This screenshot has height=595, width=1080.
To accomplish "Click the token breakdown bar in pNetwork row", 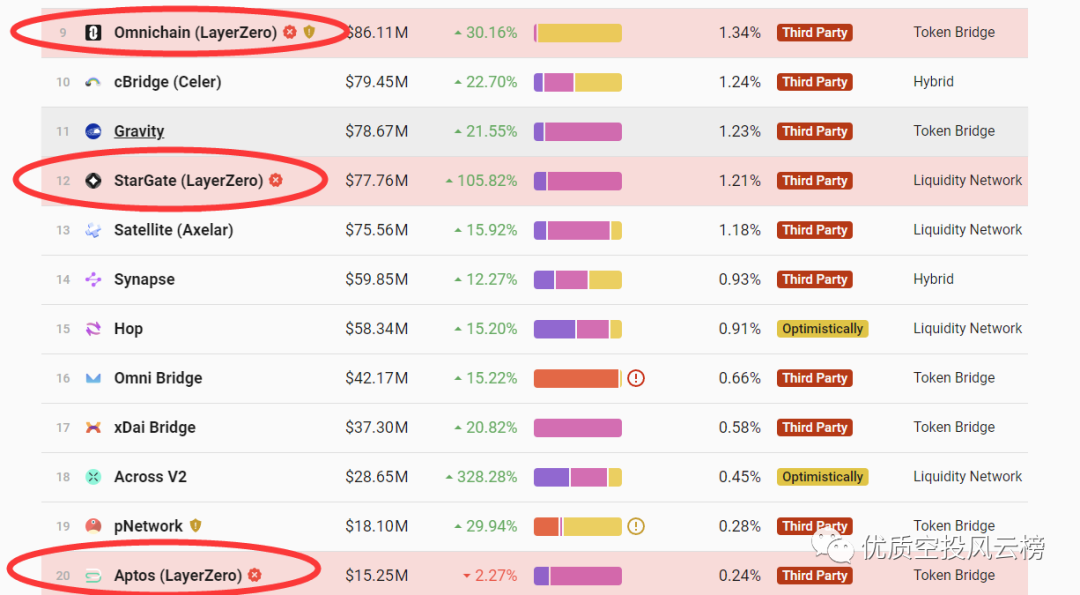I will pos(578,526).
